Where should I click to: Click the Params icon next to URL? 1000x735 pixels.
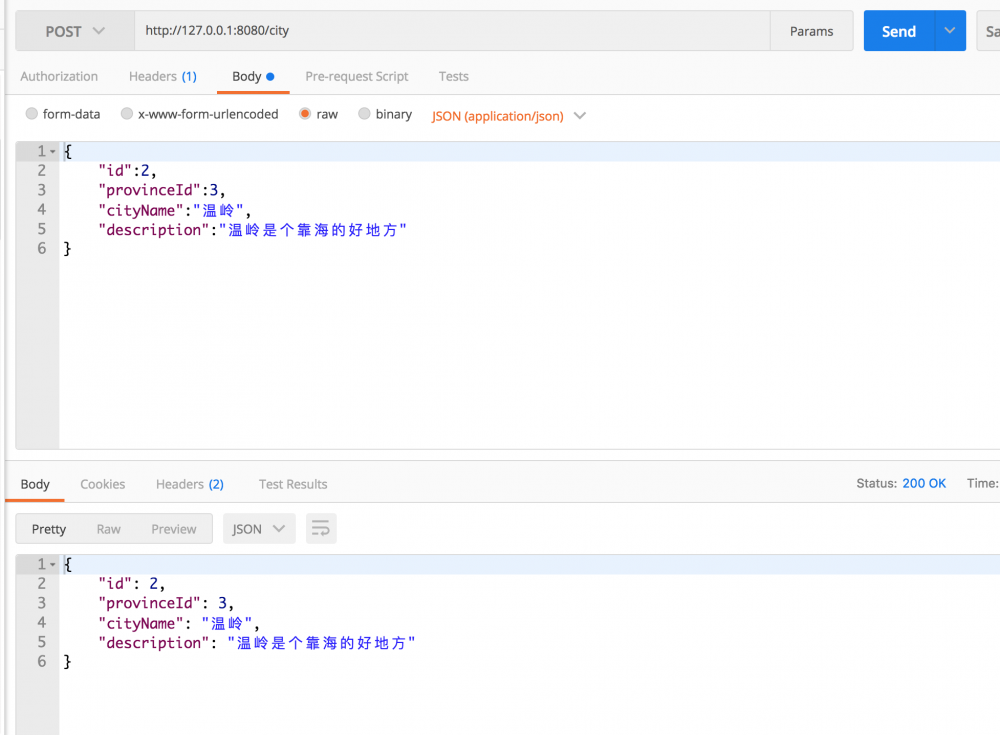811,31
